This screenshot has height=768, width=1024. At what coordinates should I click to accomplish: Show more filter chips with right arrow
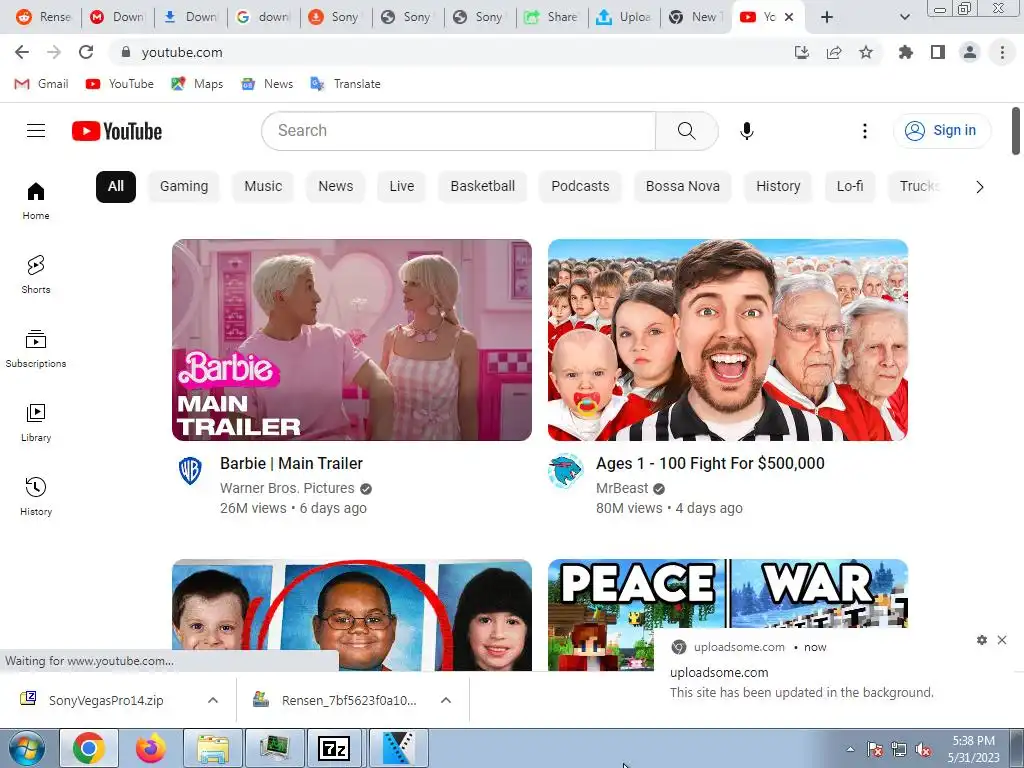coord(980,187)
